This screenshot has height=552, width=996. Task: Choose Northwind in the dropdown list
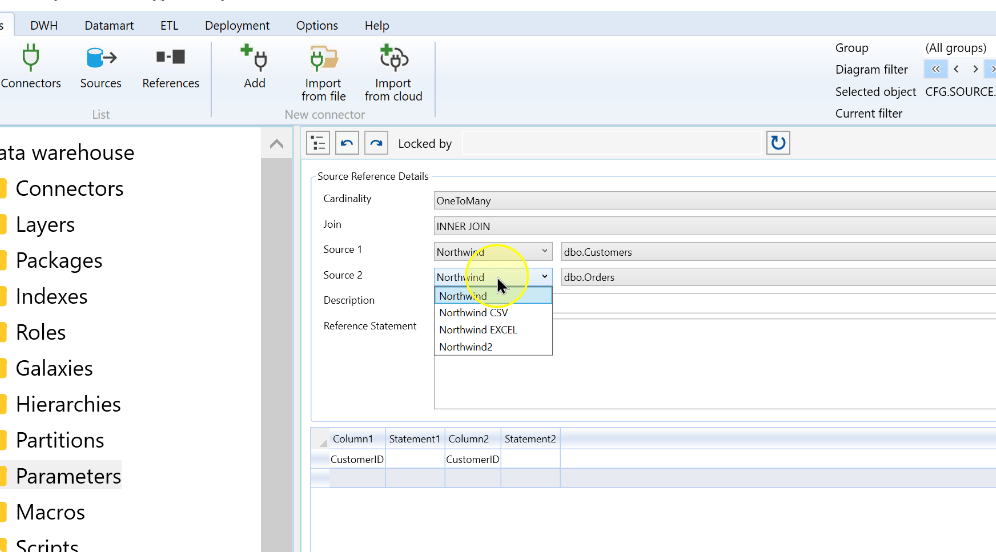493,296
